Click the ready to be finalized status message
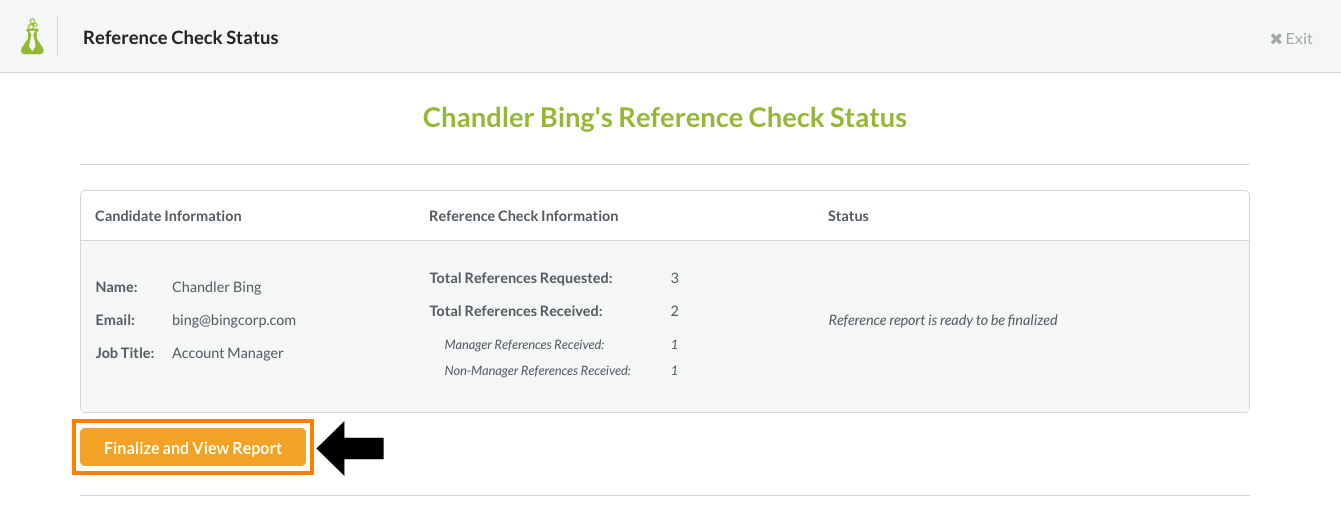Screen dimensions: 1341x506 [x=943, y=321]
